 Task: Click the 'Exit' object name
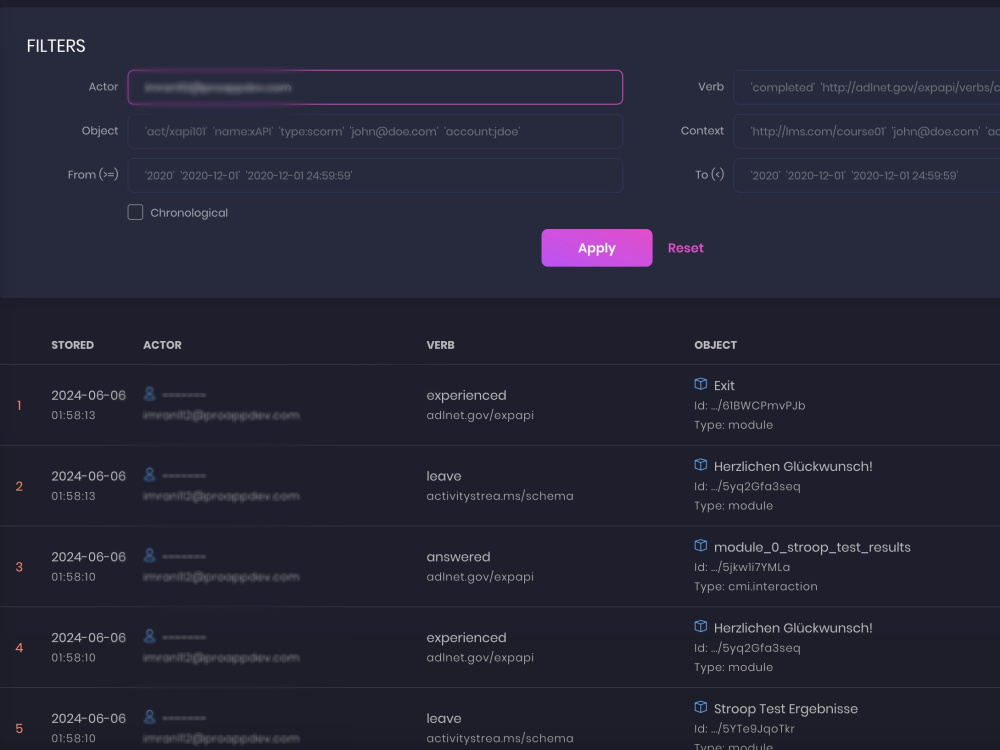click(724, 385)
